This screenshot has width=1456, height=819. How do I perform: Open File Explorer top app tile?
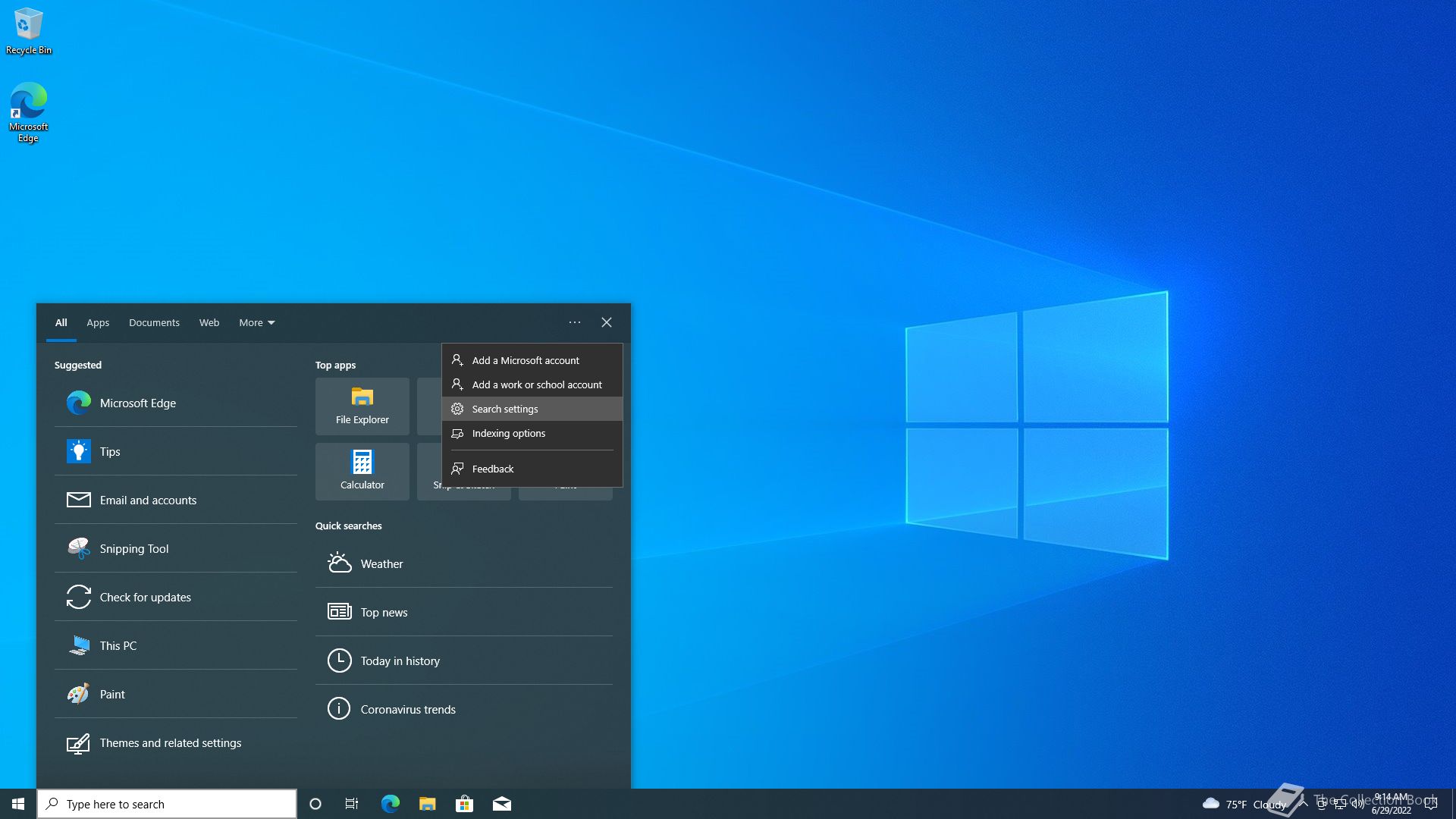tap(362, 406)
